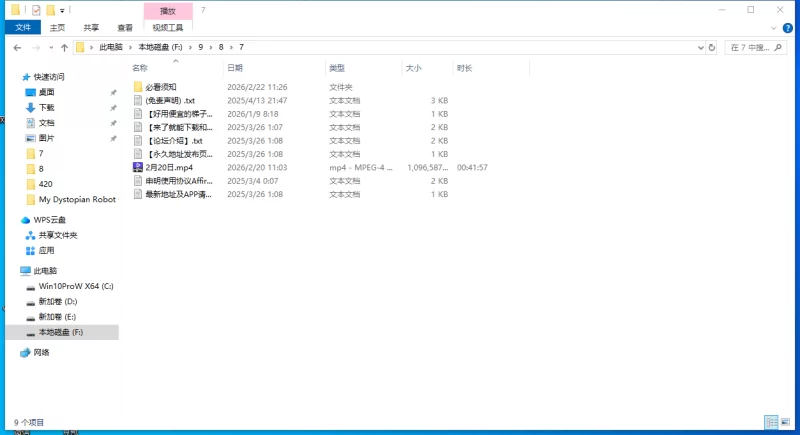
Task: Open the 视频工具 ribbon tab
Action: (167, 28)
